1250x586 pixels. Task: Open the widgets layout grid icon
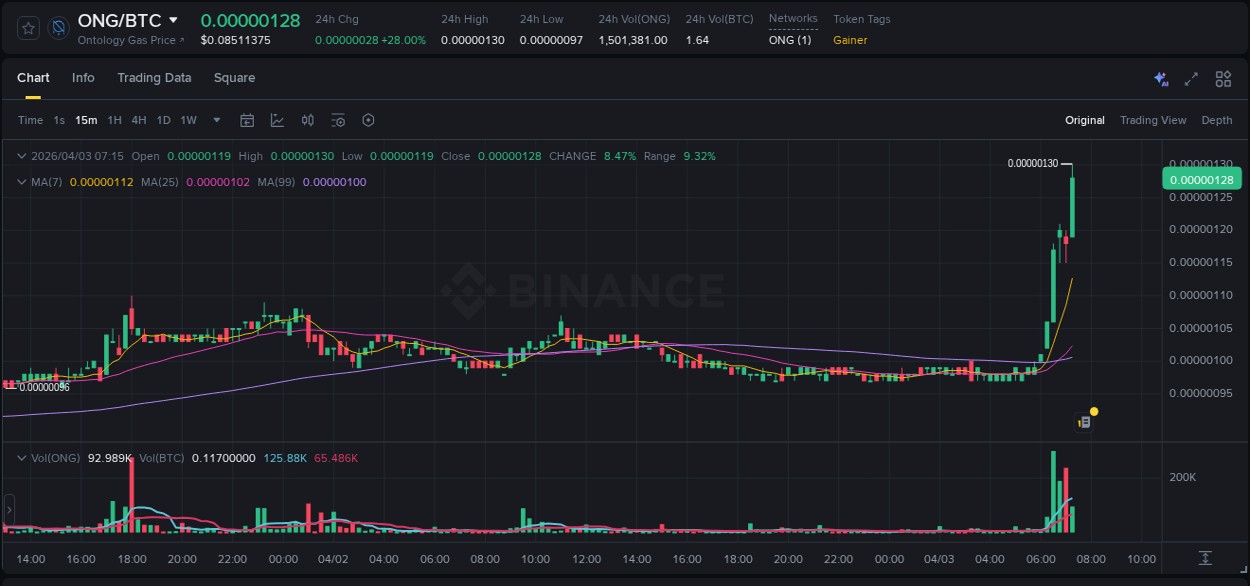pos(1223,78)
